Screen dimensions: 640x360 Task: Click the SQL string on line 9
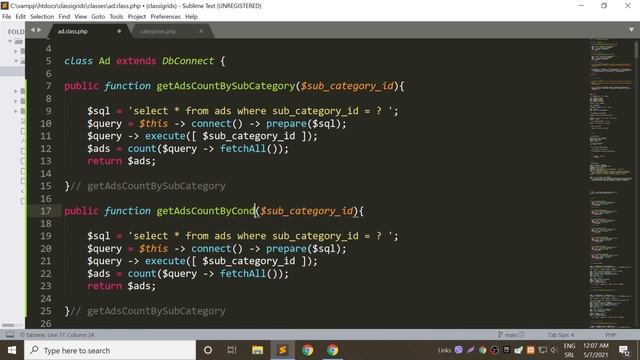pyautogui.click(x=260, y=111)
